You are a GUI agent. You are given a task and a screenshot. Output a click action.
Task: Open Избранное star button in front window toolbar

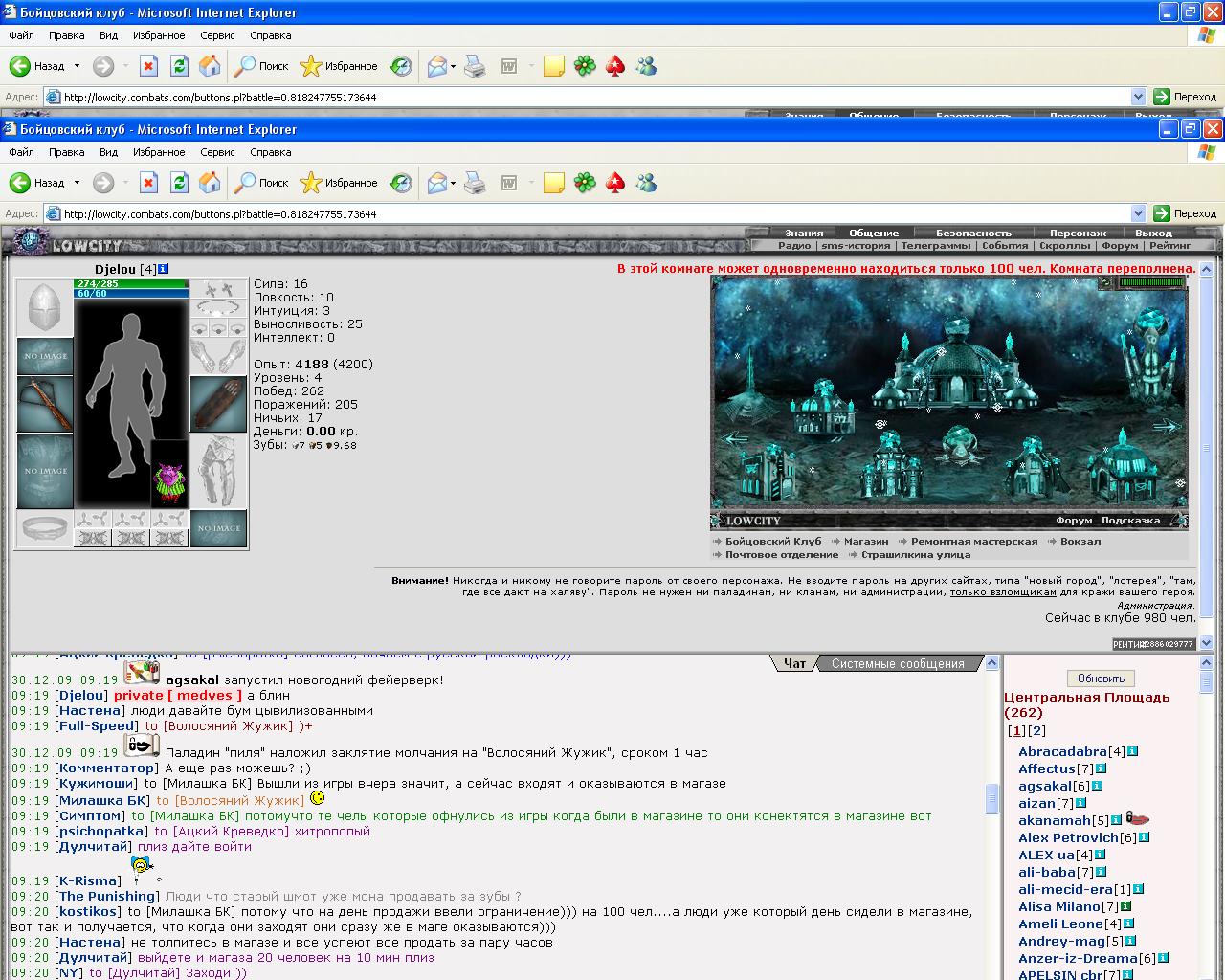click(x=339, y=183)
